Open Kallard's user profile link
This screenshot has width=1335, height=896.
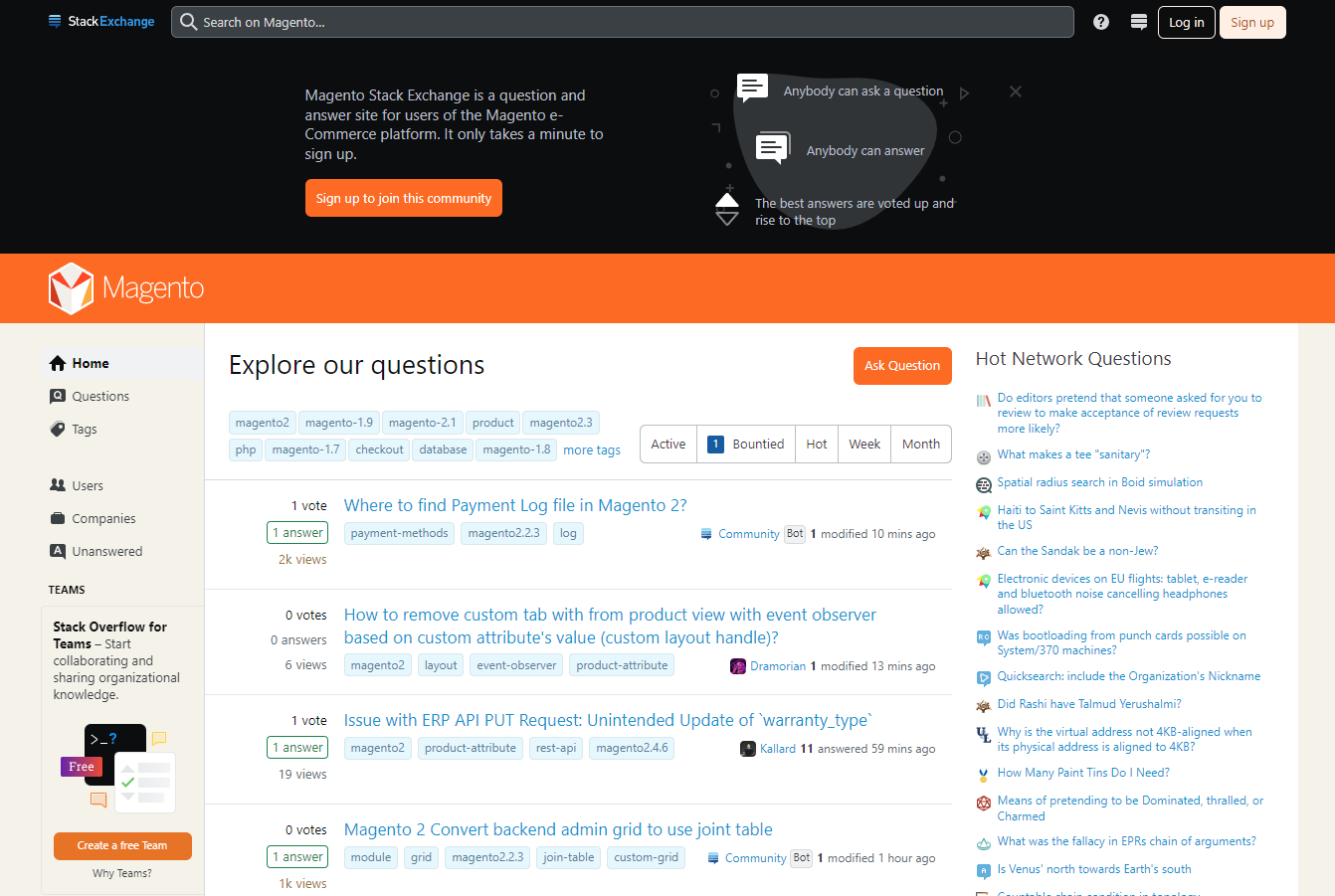pos(778,749)
